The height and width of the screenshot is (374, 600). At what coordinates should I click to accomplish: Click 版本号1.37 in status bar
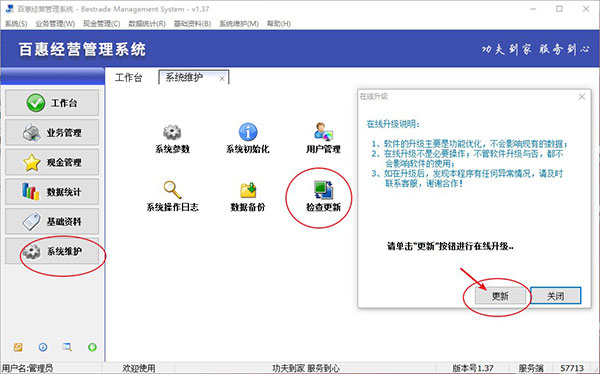point(473,368)
